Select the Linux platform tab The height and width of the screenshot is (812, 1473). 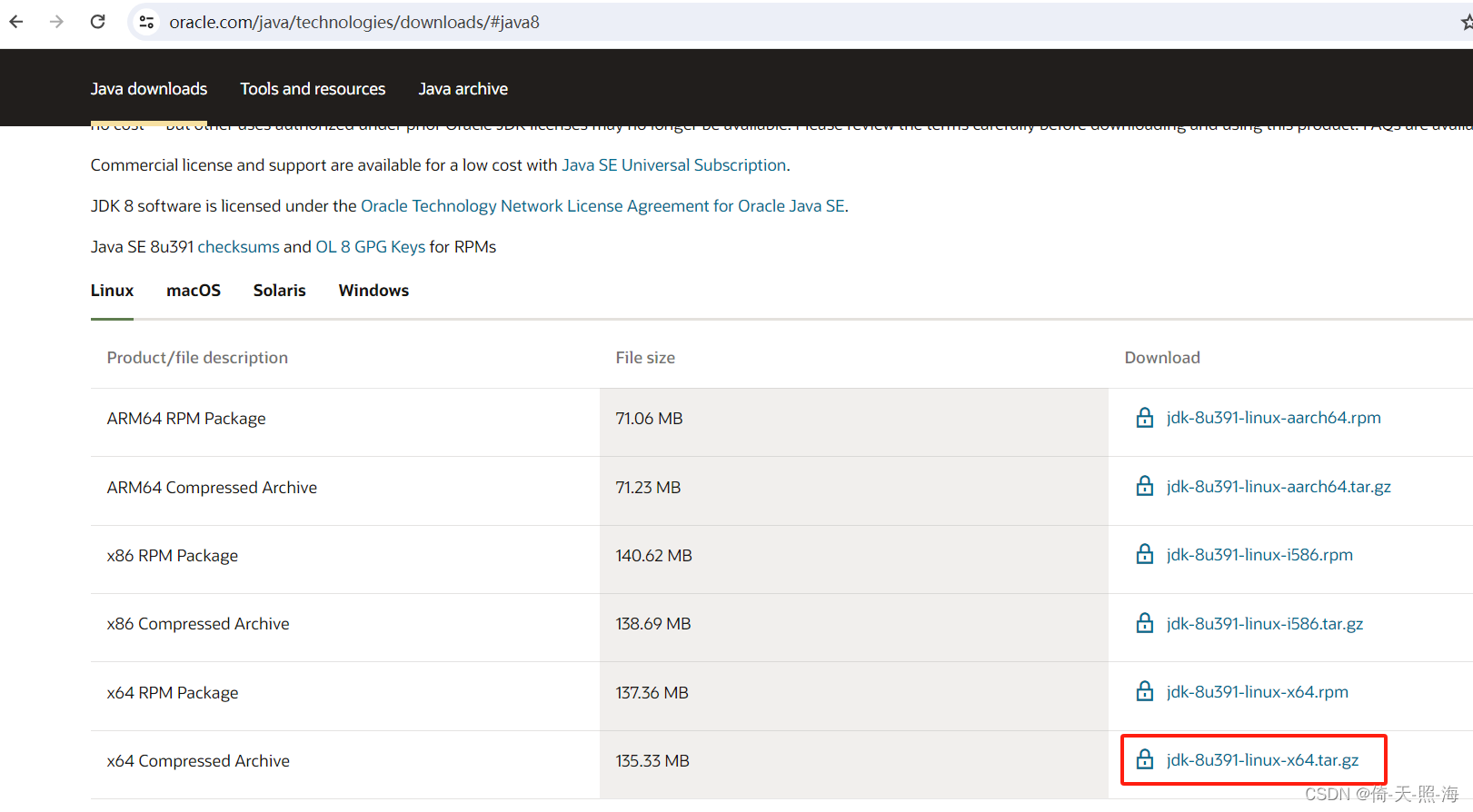tap(112, 291)
